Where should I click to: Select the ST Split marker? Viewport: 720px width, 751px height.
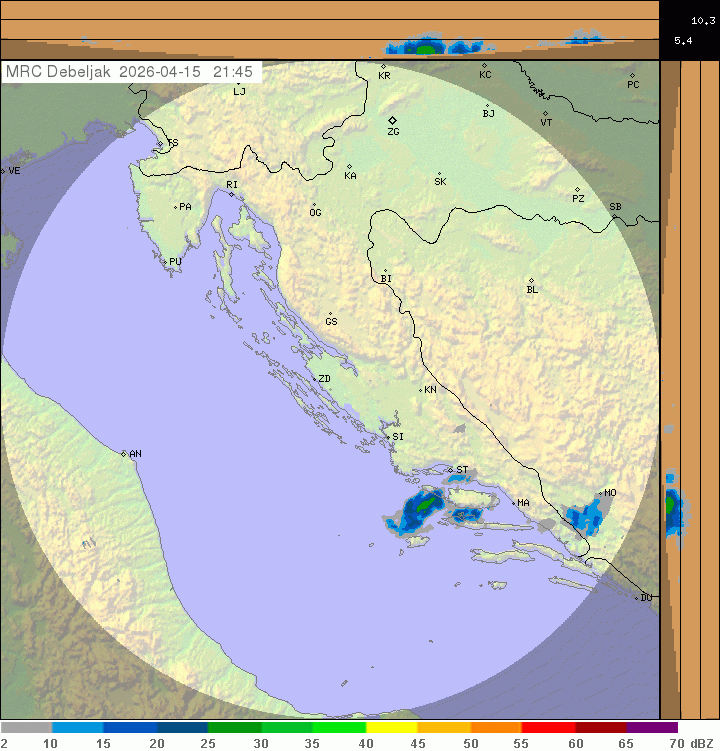[451, 469]
